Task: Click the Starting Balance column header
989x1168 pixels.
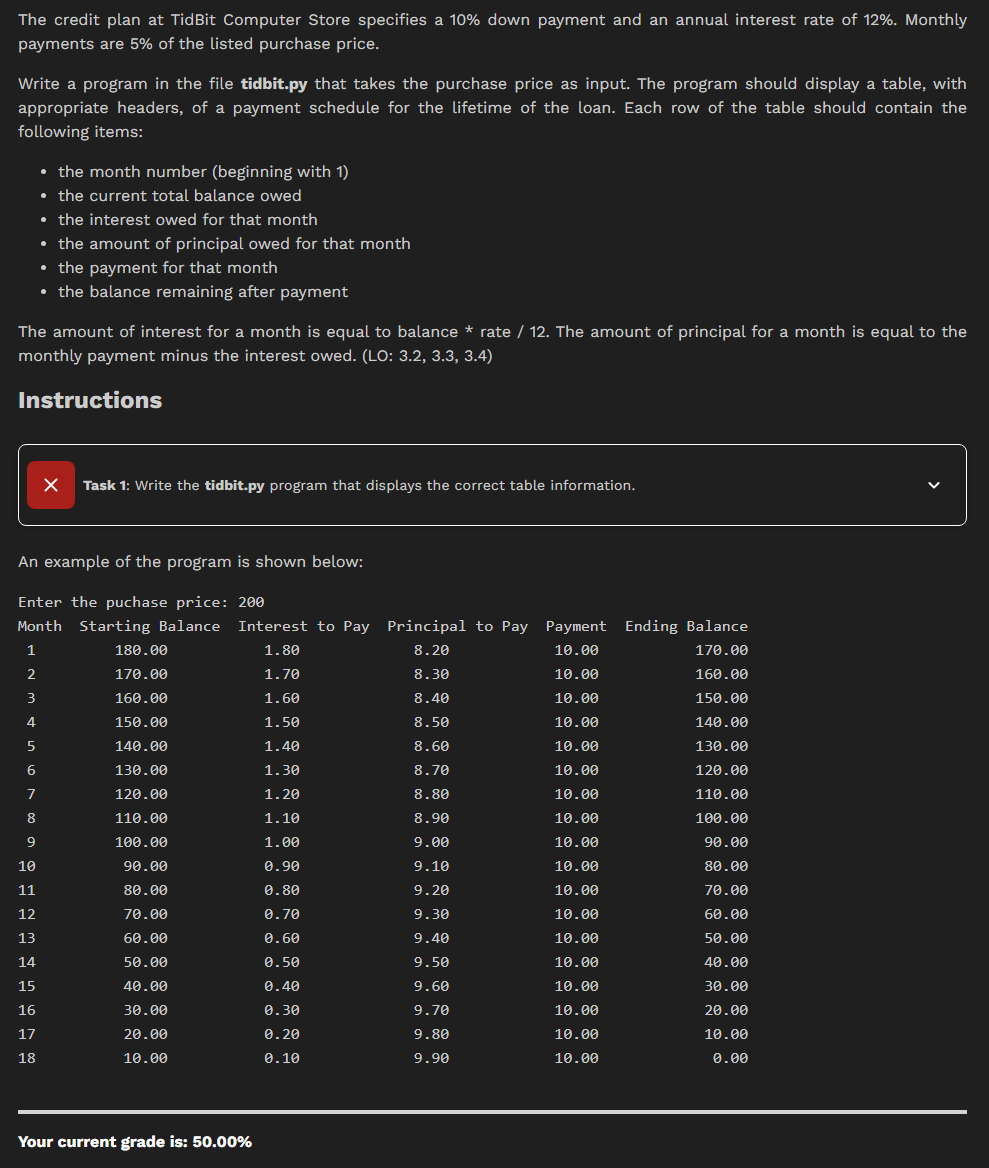Action: click(x=149, y=625)
